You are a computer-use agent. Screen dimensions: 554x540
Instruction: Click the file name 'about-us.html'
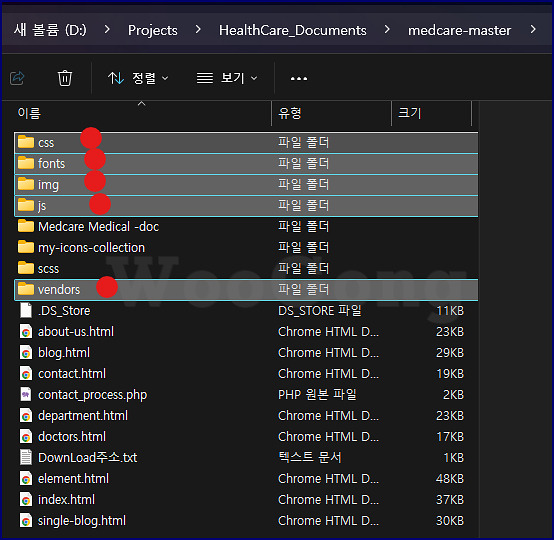[x=76, y=331]
